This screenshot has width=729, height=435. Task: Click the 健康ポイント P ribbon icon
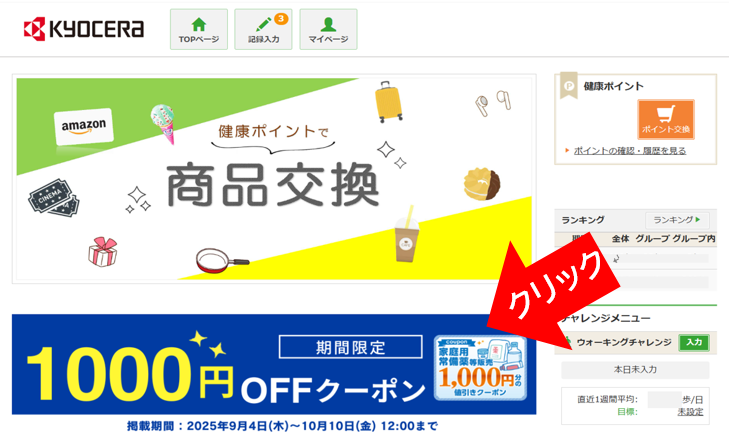pos(569,86)
